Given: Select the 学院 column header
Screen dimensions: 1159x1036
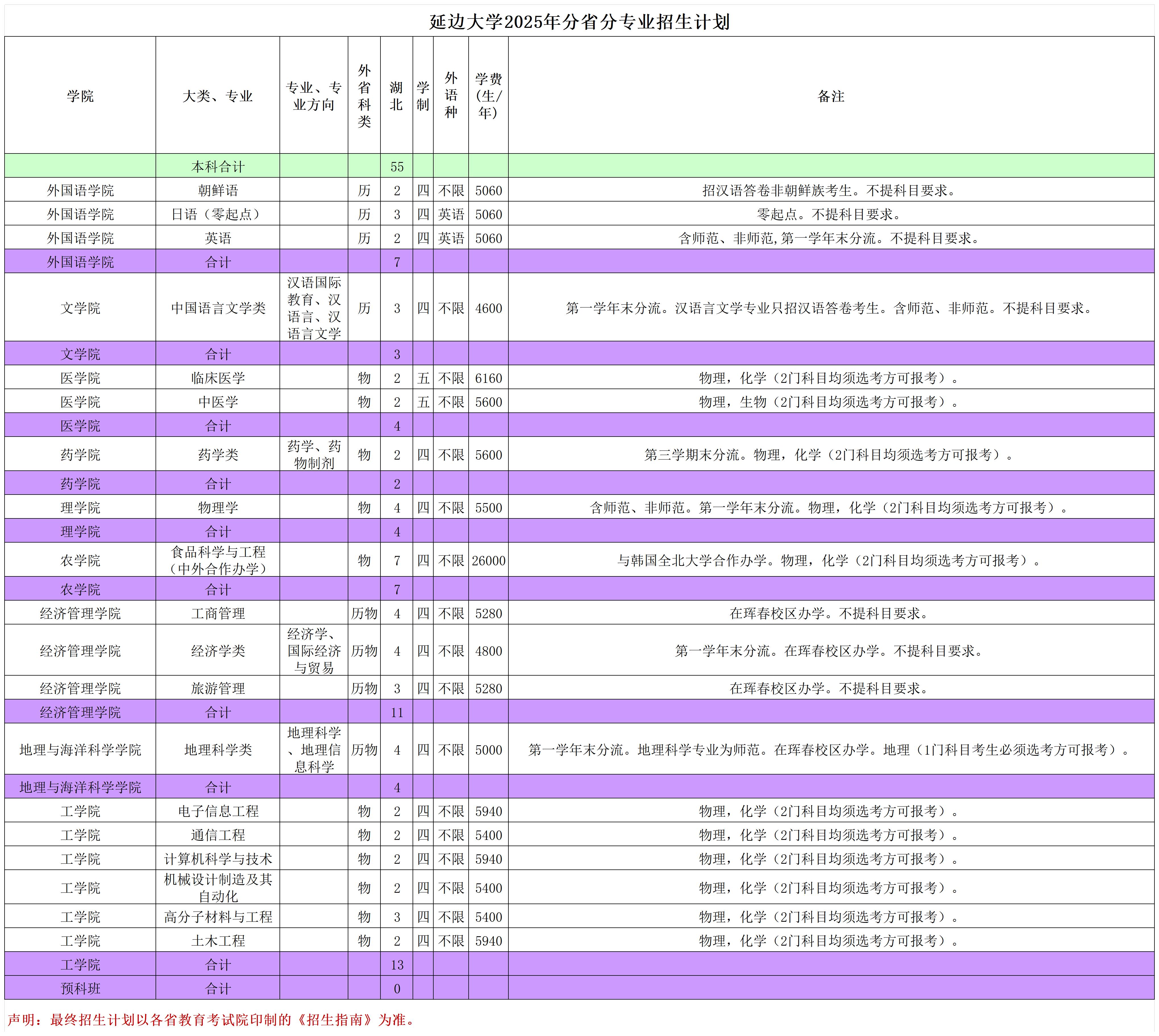Looking at the screenshot, I should coord(80,95).
